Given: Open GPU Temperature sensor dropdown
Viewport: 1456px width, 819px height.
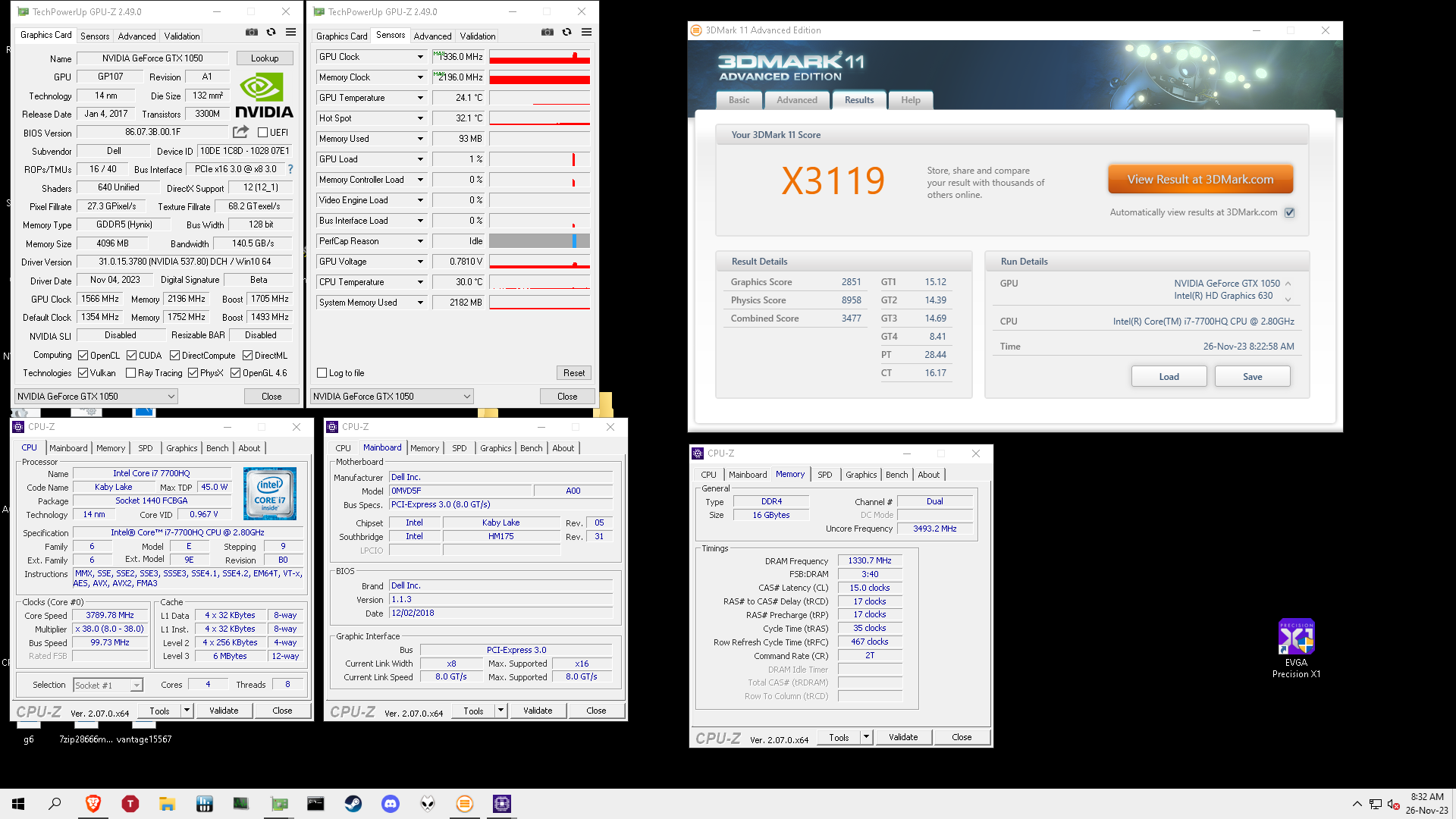Looking at the screenshot, I should (x=420, y=98).
